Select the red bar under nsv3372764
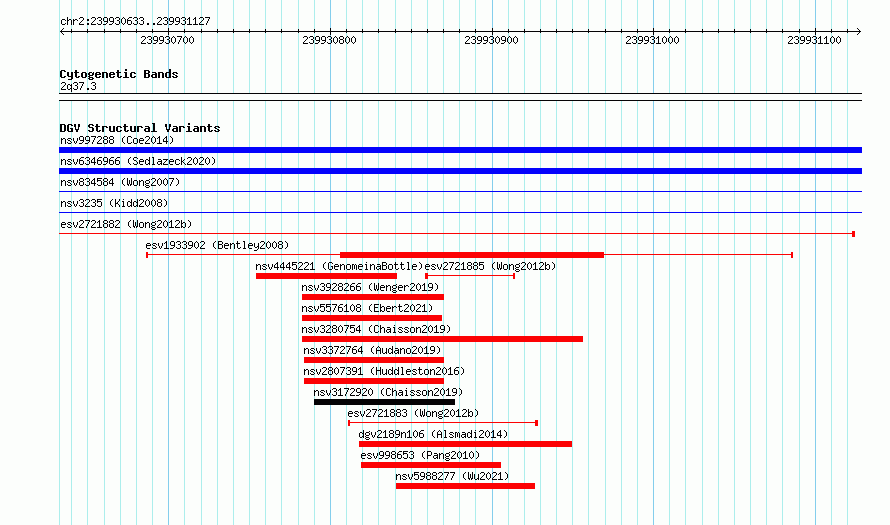The image size is (890, 525). pyautogui.click(x=374, y=360)
